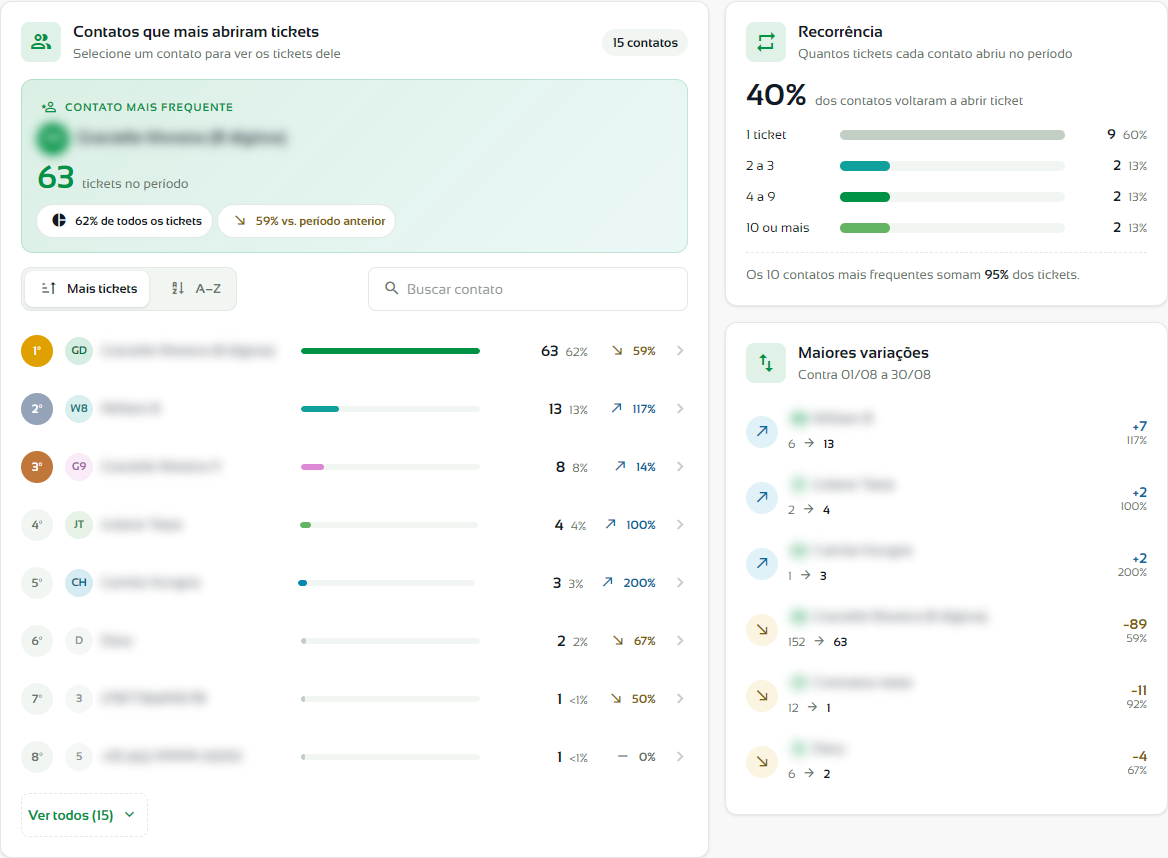1168x858 pixels.
Task: Click the add-contact icon by CONTATO MAIS FREQUENTE
Action: pyautogui.click(x=49, y=107)
